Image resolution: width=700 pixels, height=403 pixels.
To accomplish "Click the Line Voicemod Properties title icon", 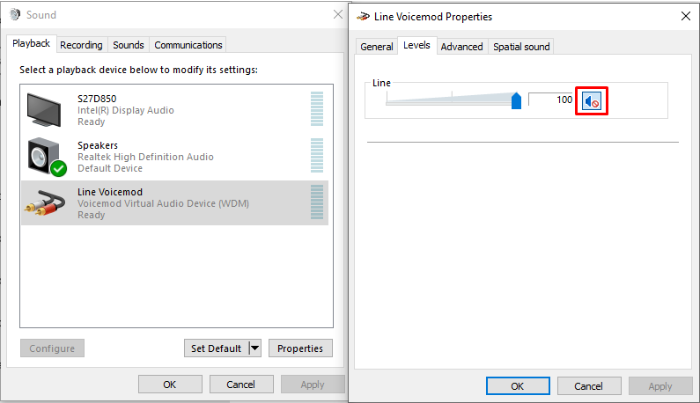I will 363,17.
